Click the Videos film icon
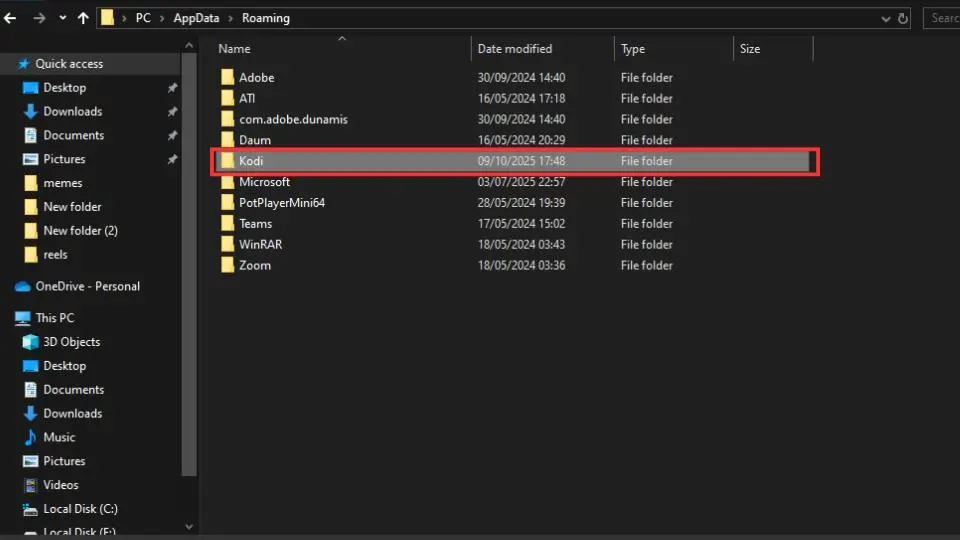The height and width of the screenshot is (540, 960). (30, 485)
